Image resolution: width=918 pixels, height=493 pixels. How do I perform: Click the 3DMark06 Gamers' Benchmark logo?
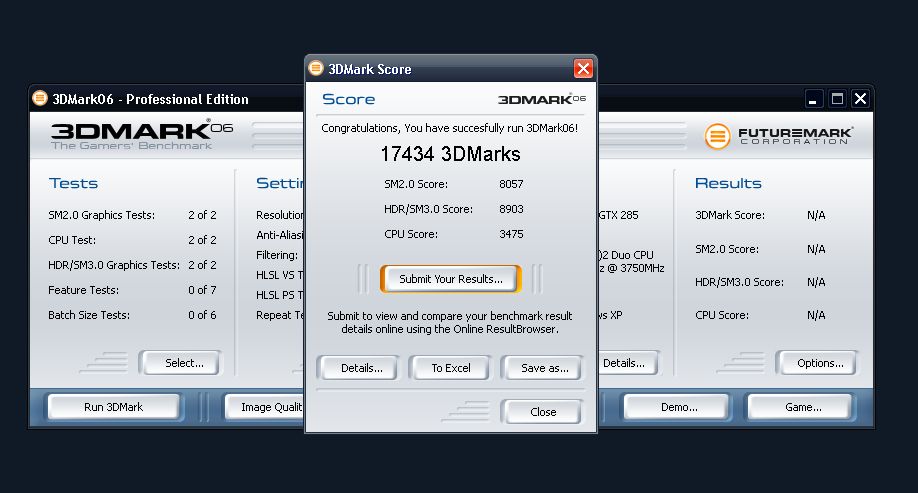tap(142, 135)
